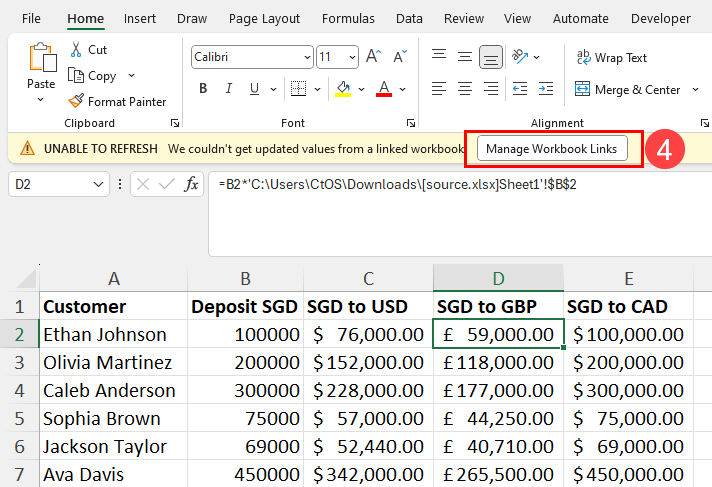712x487 pixels.
Task: Open the Paste options dropdown arrow
Action: pyautogui.click(x=40, y=99)
